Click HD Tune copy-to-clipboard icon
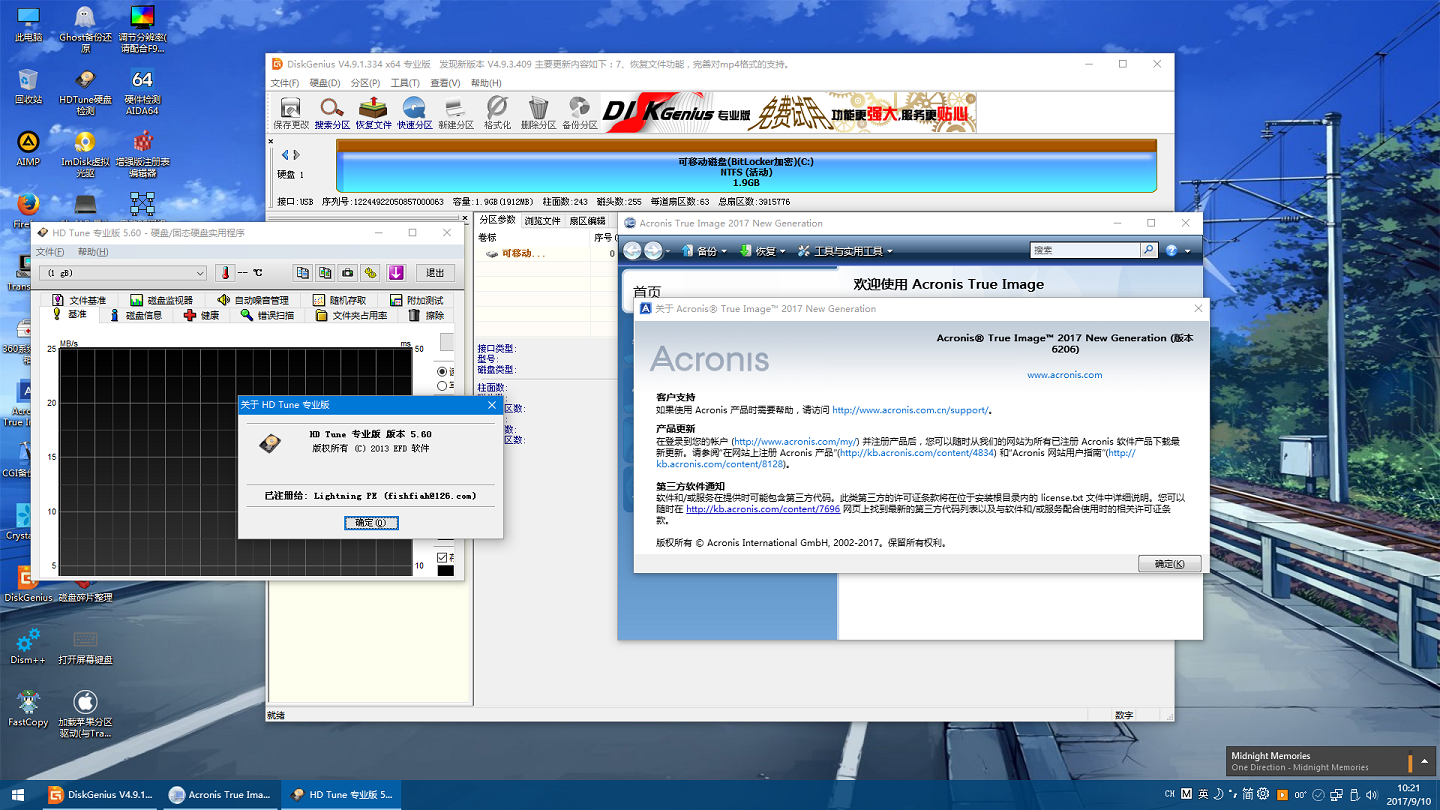This screenshot has width=1440, height=810. (x=303, y=273)
